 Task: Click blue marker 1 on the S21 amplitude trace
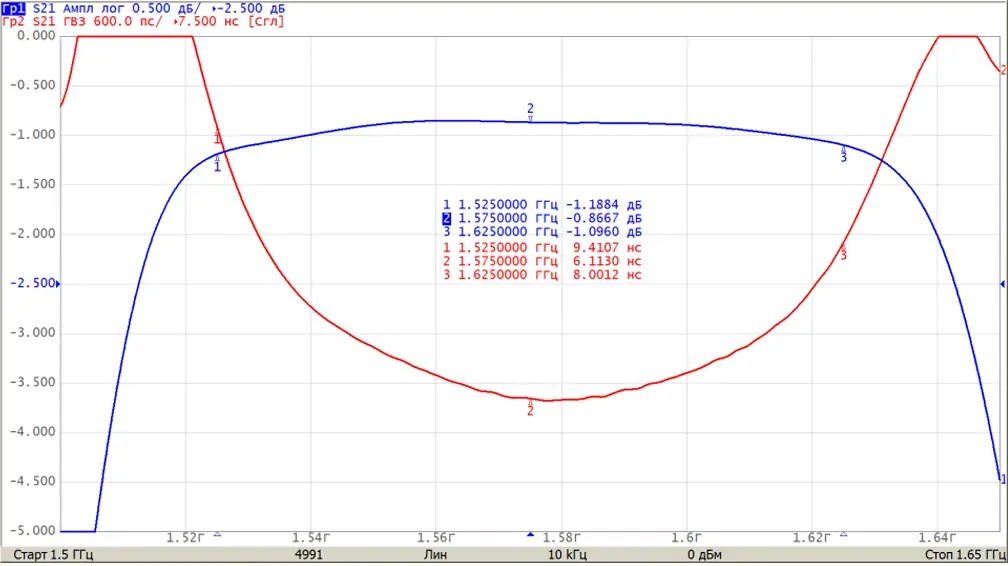(217, 163)
